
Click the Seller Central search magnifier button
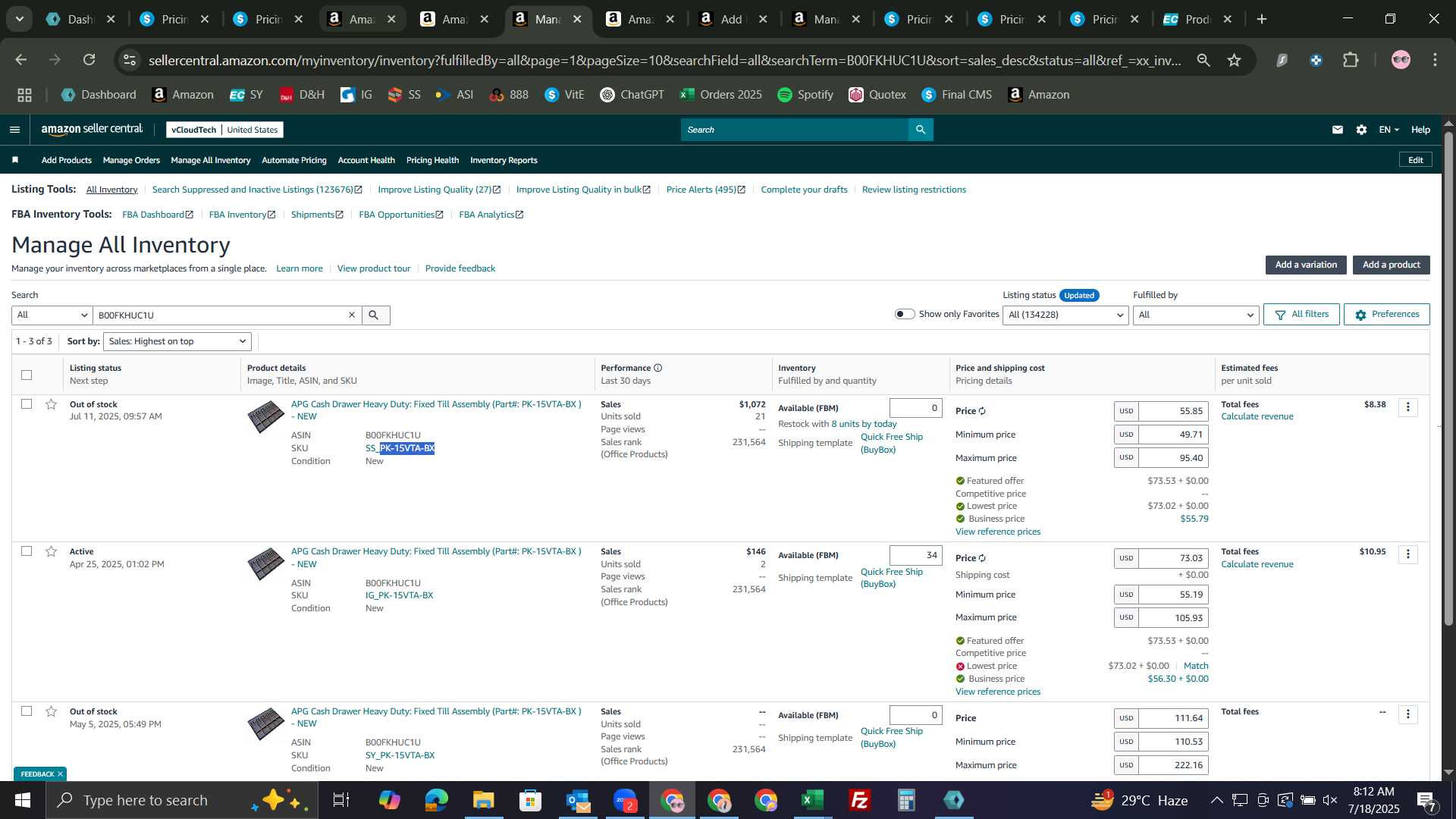(921, 130)
